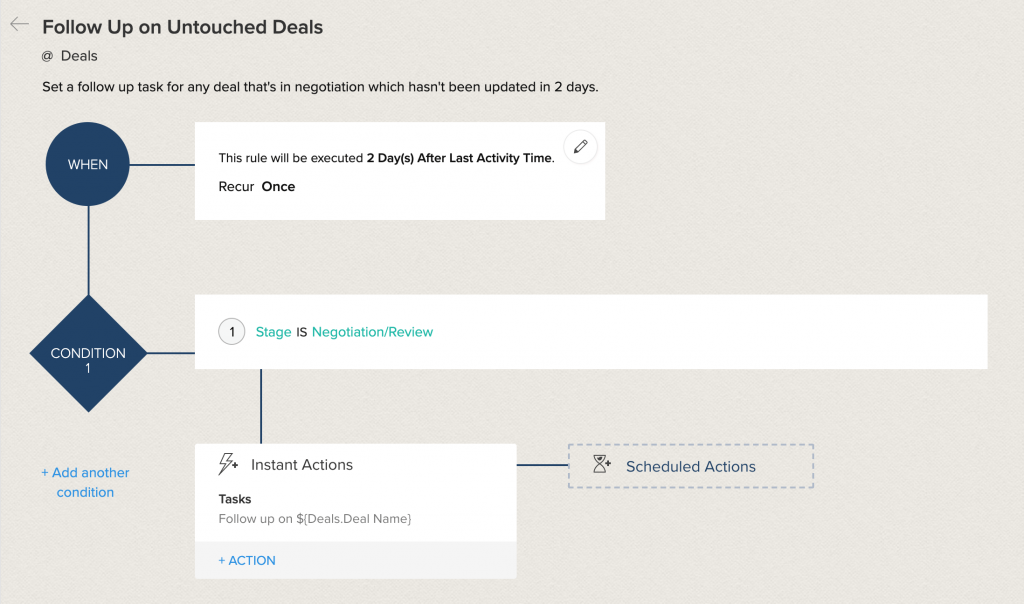The height and width of the screenshot is (604, 1024).
Task: Click the numbered 1 condition badge
Action: tap(232, 332)
